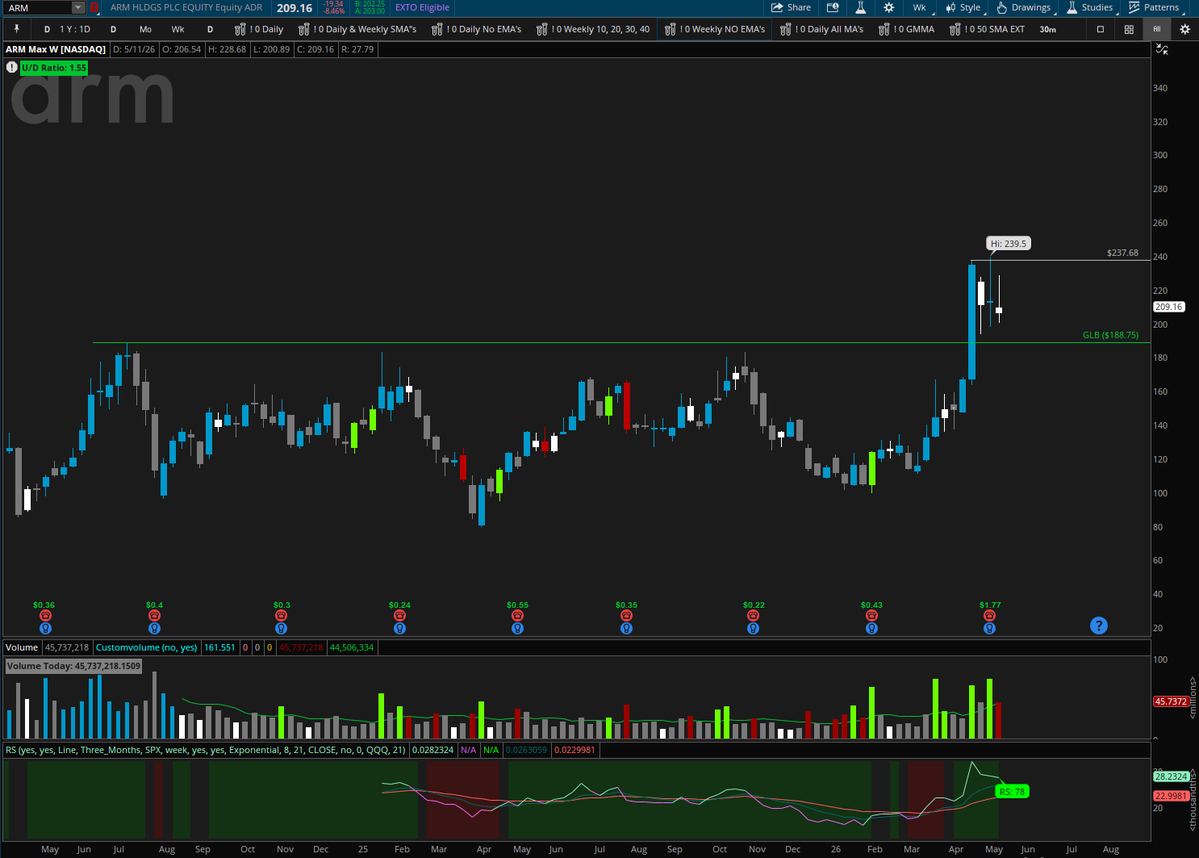Click the ARM symbol input field
Screen dimensions: 1199x858
click(38, 8)
